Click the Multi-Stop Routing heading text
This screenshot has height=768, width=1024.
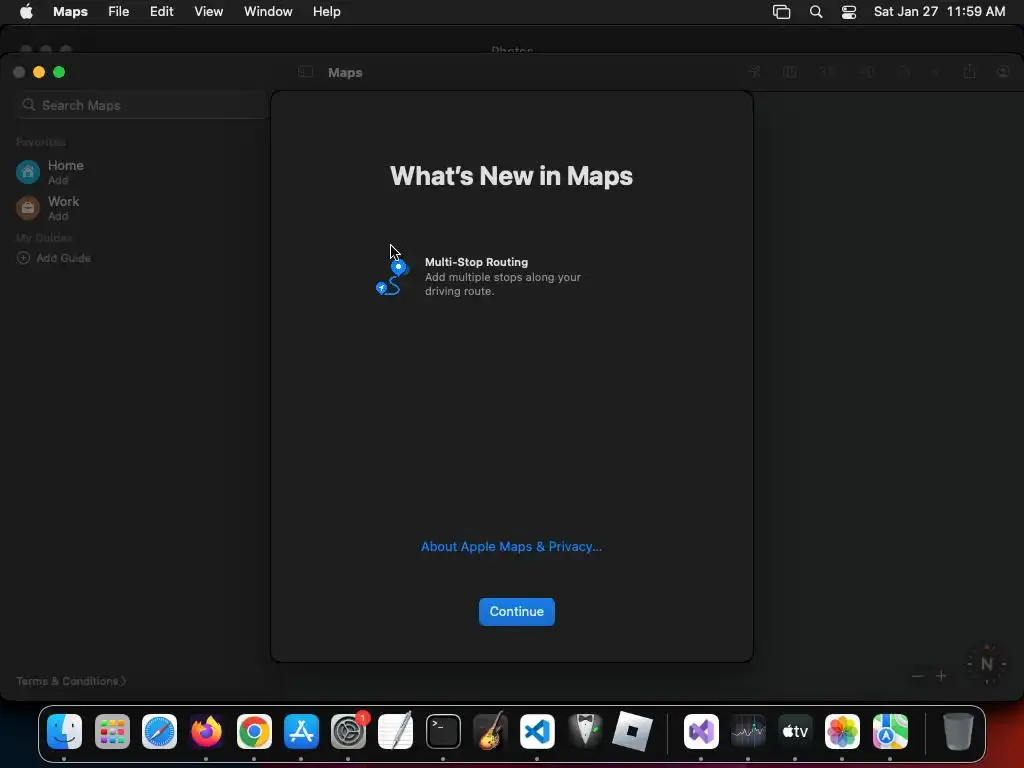477,262
